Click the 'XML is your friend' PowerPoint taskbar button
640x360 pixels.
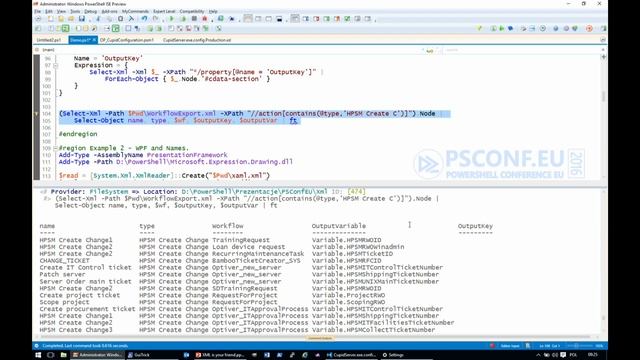click(x=220, y=355)
